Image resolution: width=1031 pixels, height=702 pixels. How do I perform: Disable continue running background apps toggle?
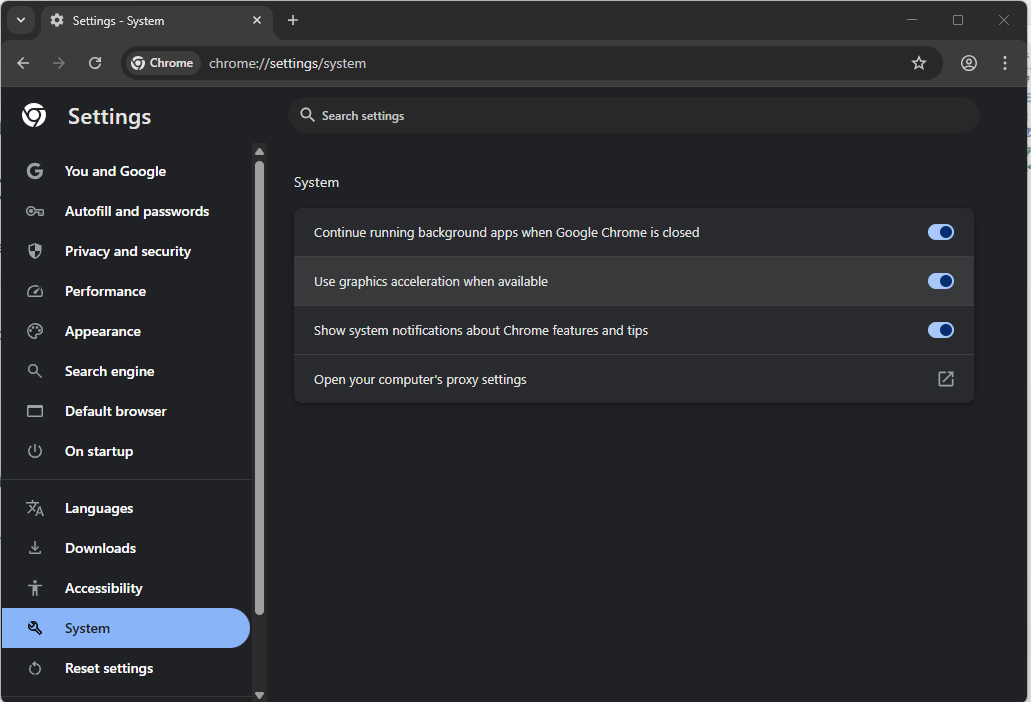pyautogui.click(x=940, y=232)
